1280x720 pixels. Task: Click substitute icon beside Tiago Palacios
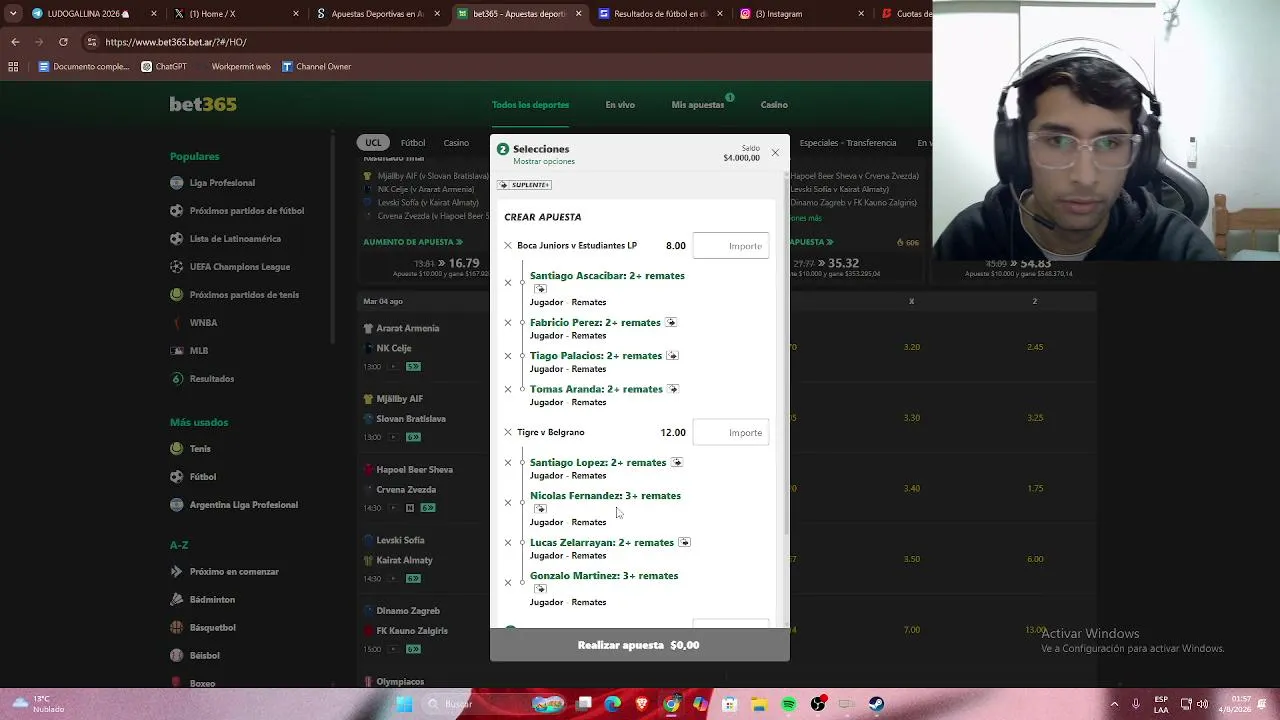672,355
